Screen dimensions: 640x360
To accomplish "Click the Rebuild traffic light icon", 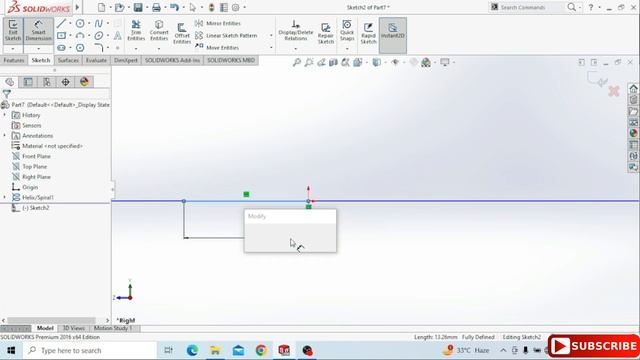I will pyautogui.click(x=211, y=7).
